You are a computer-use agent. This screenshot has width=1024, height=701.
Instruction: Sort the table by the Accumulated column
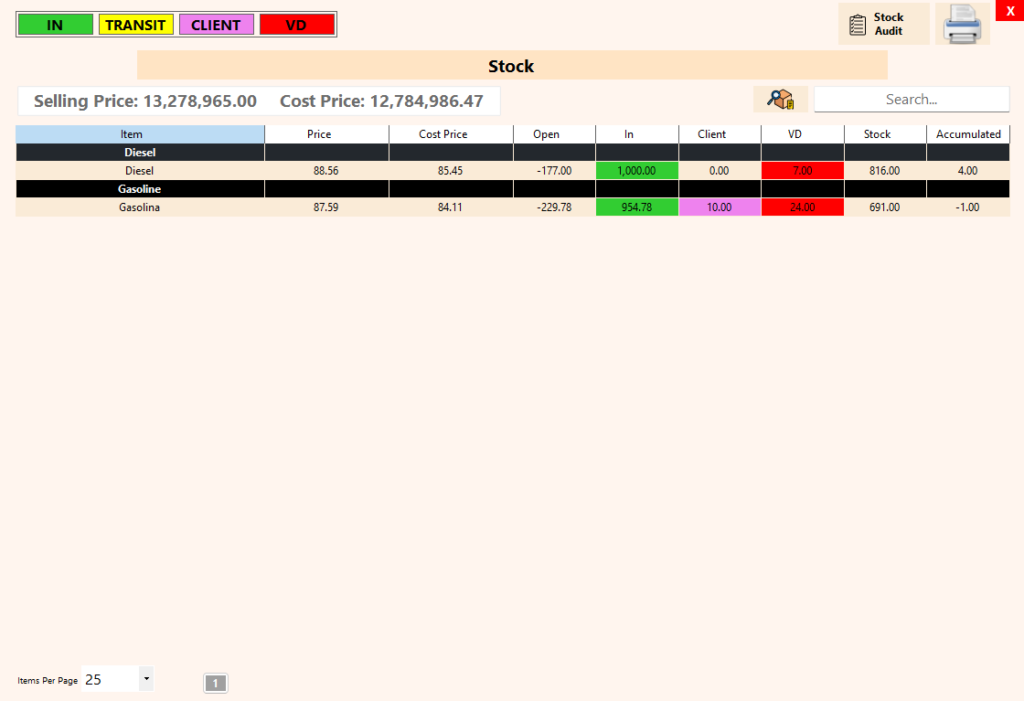click(x=967, y=133)
